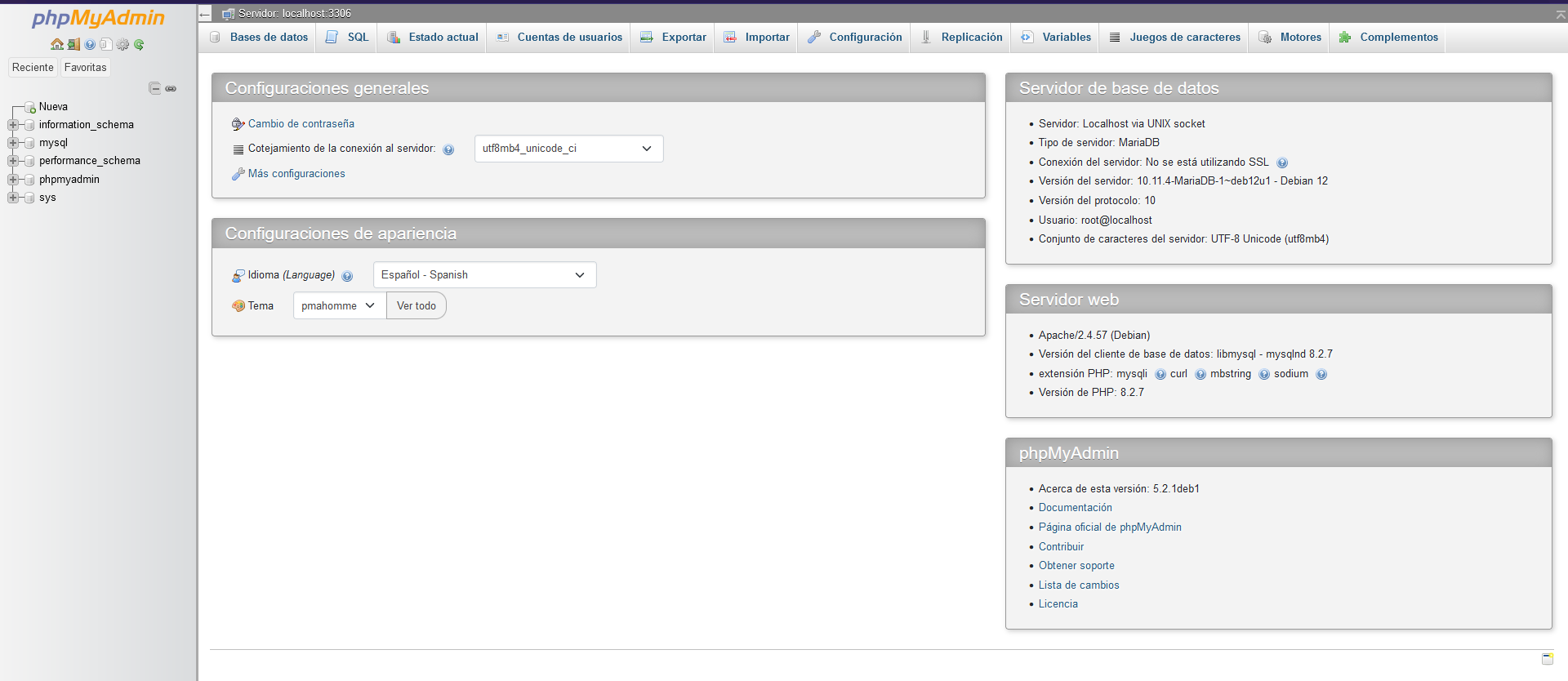The width and height of the screenshot is (1568, 681).
Task: Open the pmahomme theme dropdown
Action: (x=339, y=305)
